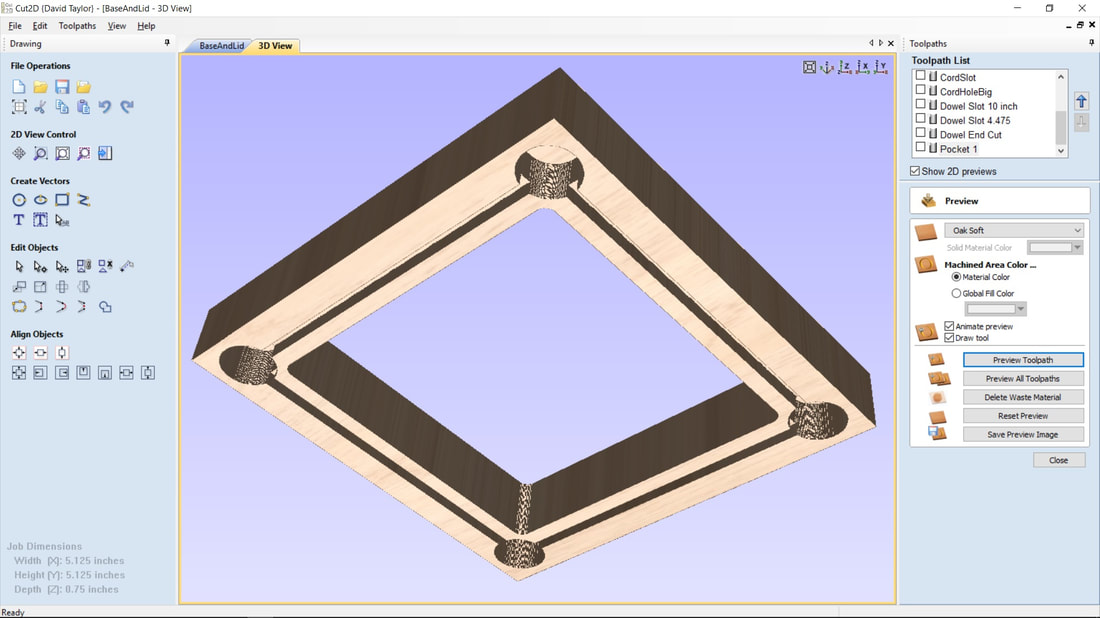The height and width of the screenshot is (618, 1100).
Task: Click the Undo arrow icon
Action: [105, 107]
